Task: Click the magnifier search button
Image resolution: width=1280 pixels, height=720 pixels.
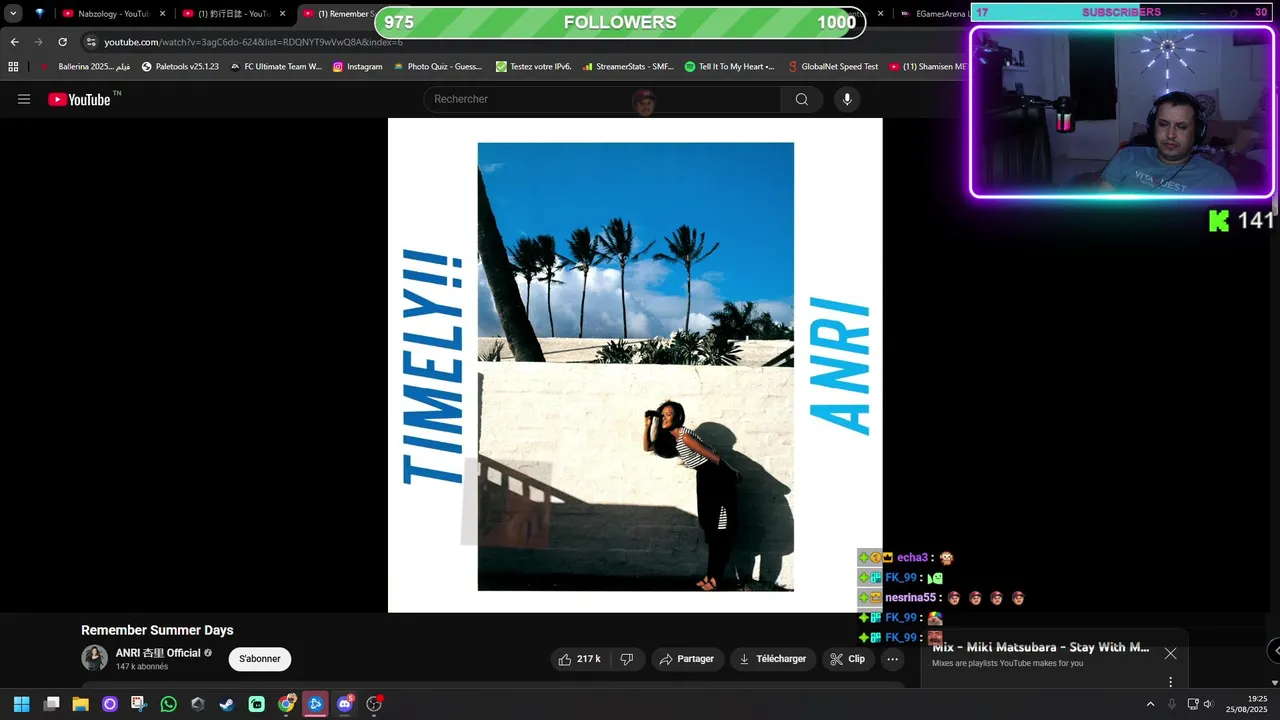Action: click(x=802, y=99)
